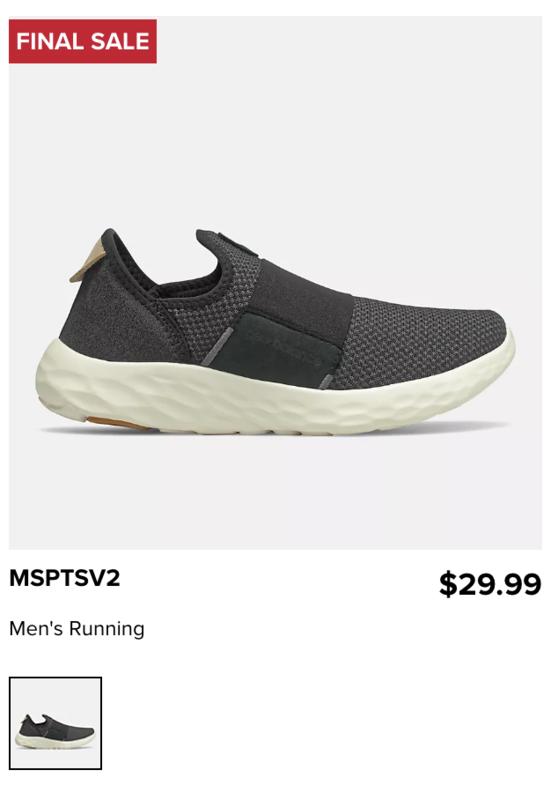The width and height of the screenshot is (551, 800).
Task: Click the small shoe inside bordered thumbnail
Action: 55,731
